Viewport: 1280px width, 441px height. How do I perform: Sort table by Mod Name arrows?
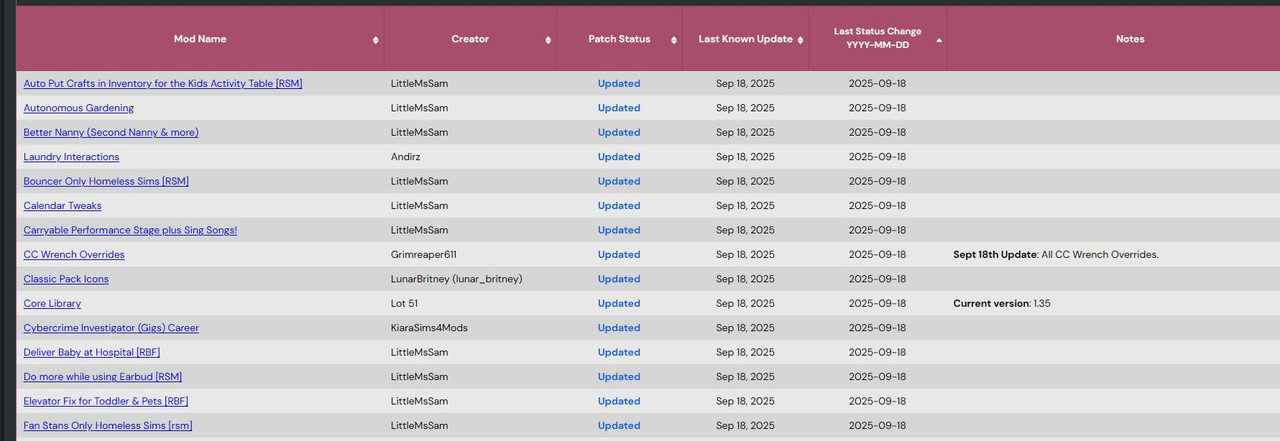tap(376, 40)
